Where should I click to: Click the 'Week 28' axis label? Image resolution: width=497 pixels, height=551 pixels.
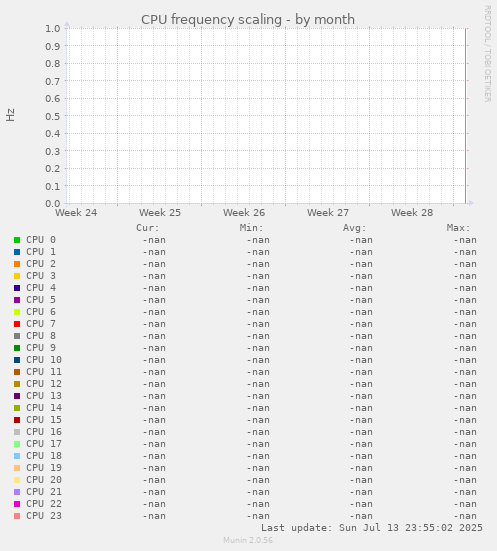(x=412, y=213)
